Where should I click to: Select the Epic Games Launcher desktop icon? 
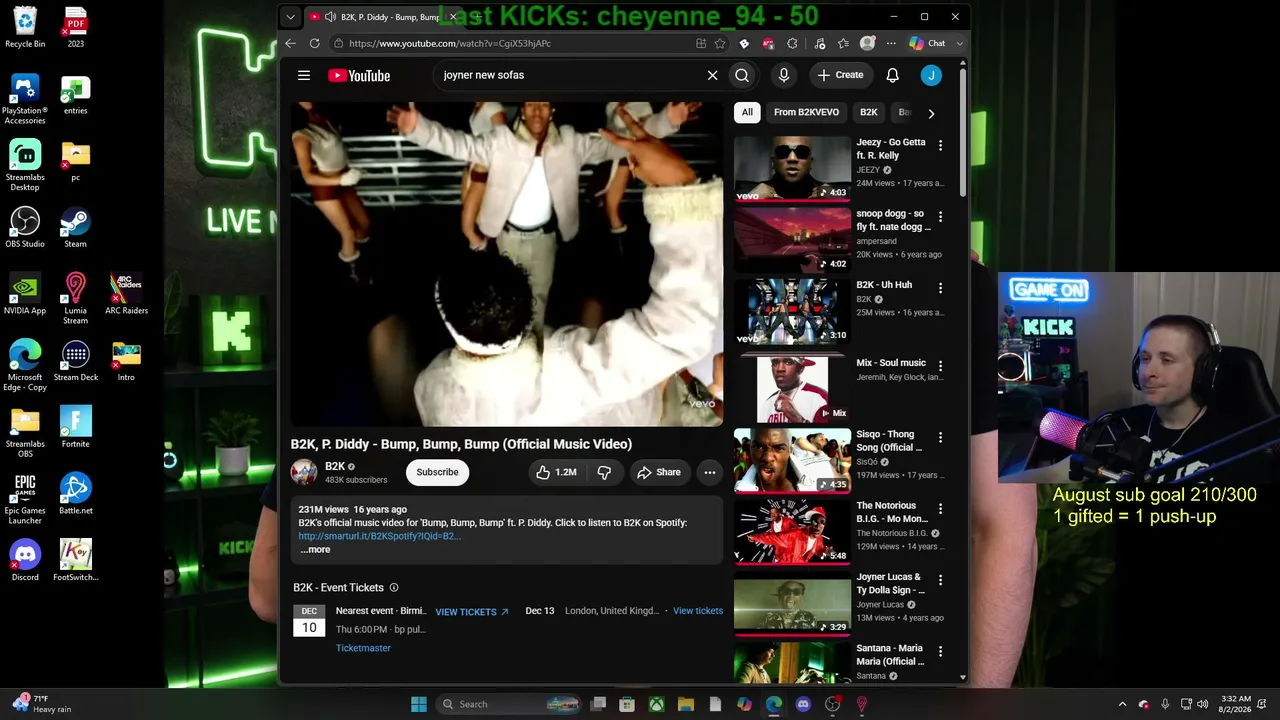25,498
